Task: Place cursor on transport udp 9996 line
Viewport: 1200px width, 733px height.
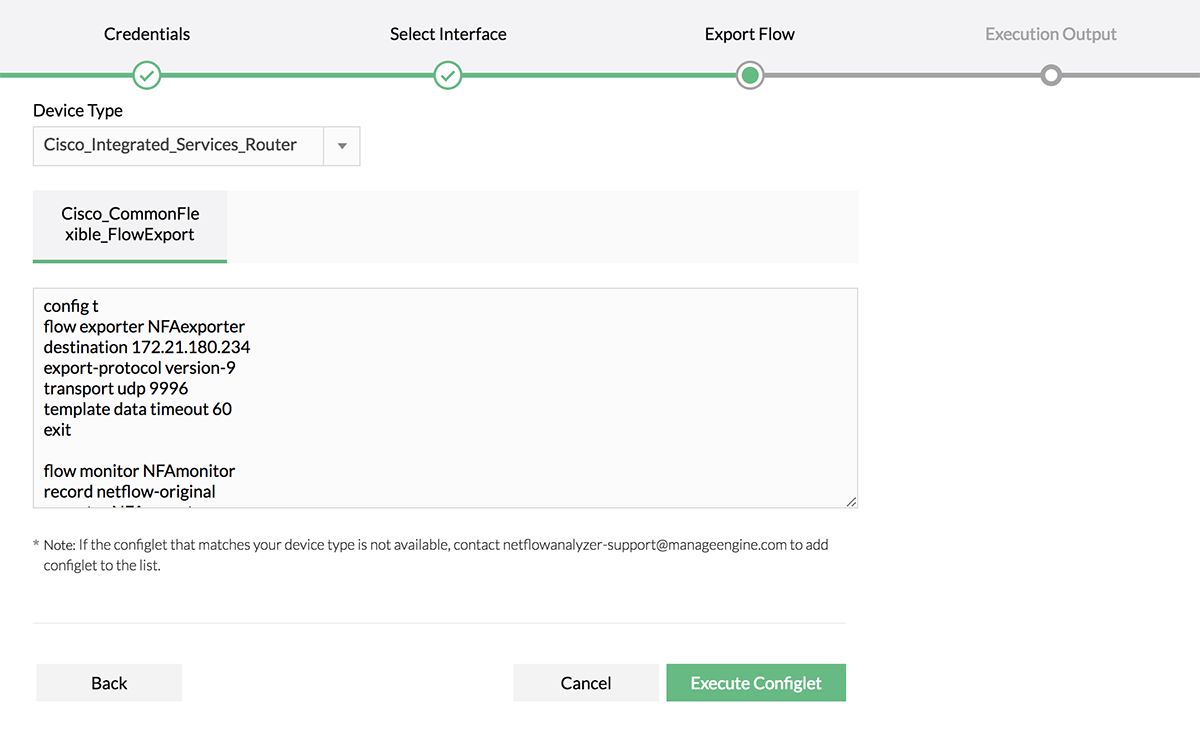Action: pyautogui.click(x=116, y=388)
